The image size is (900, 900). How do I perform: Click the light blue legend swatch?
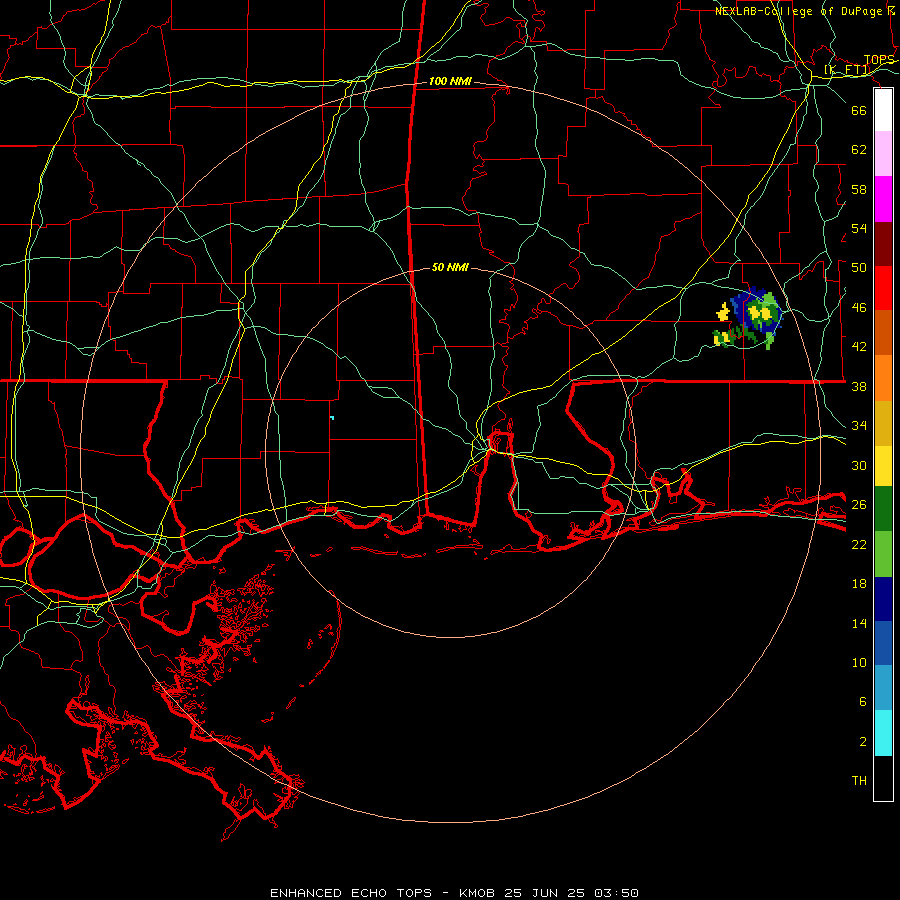click(x=883, y=688)
